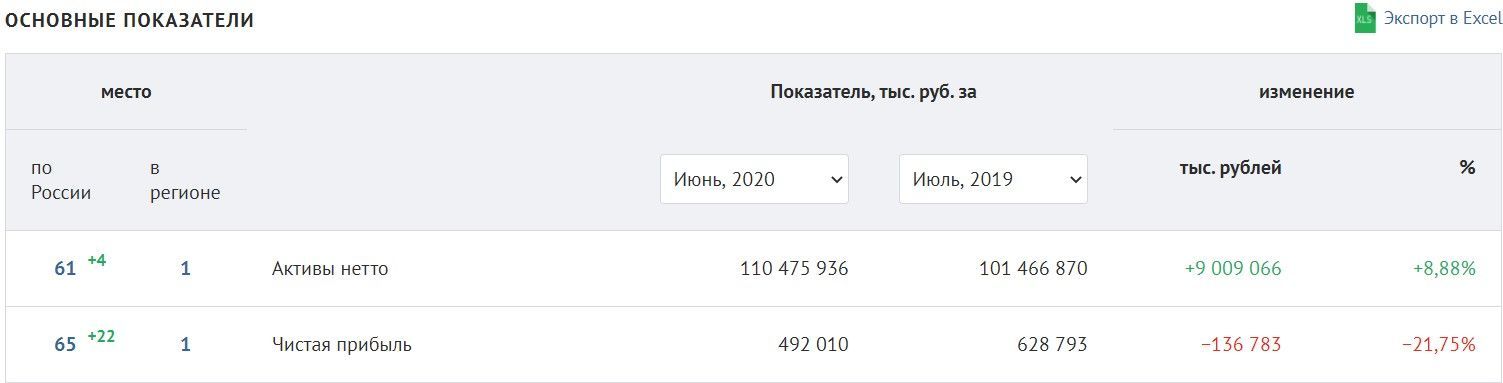This screenshot has height=383, width=1503.
Task: Click the −21,75% change value
Action: click(1439, 345)
